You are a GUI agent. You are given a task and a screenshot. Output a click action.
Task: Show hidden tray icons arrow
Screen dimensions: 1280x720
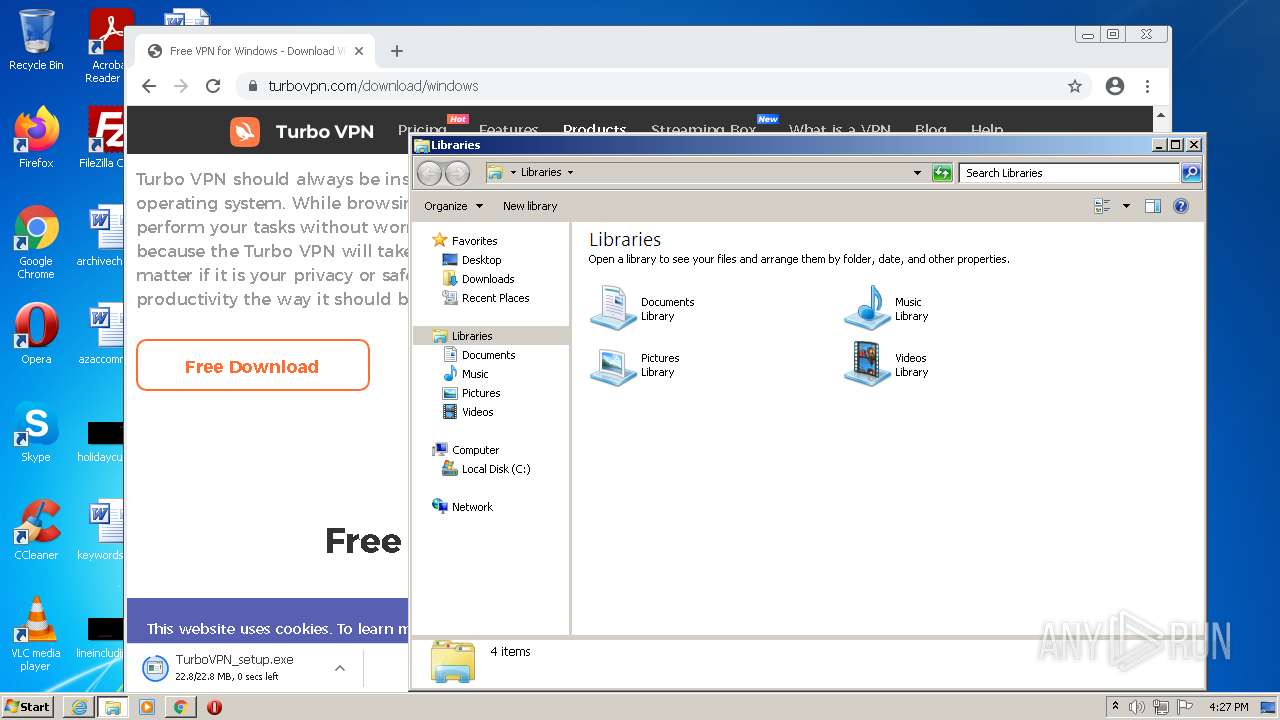coord(1115,706)
